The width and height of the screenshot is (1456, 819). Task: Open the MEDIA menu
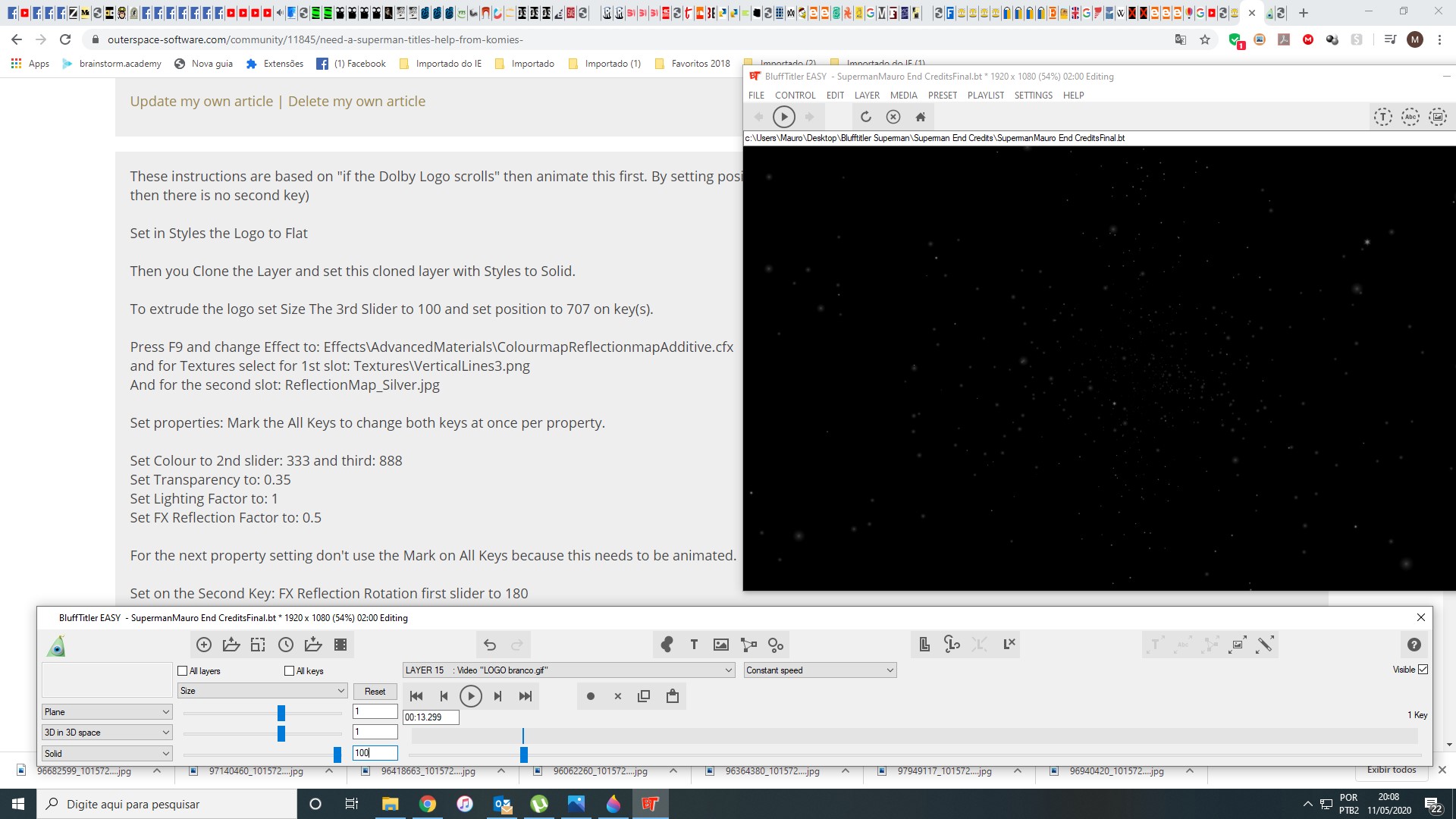pos(903,96)
